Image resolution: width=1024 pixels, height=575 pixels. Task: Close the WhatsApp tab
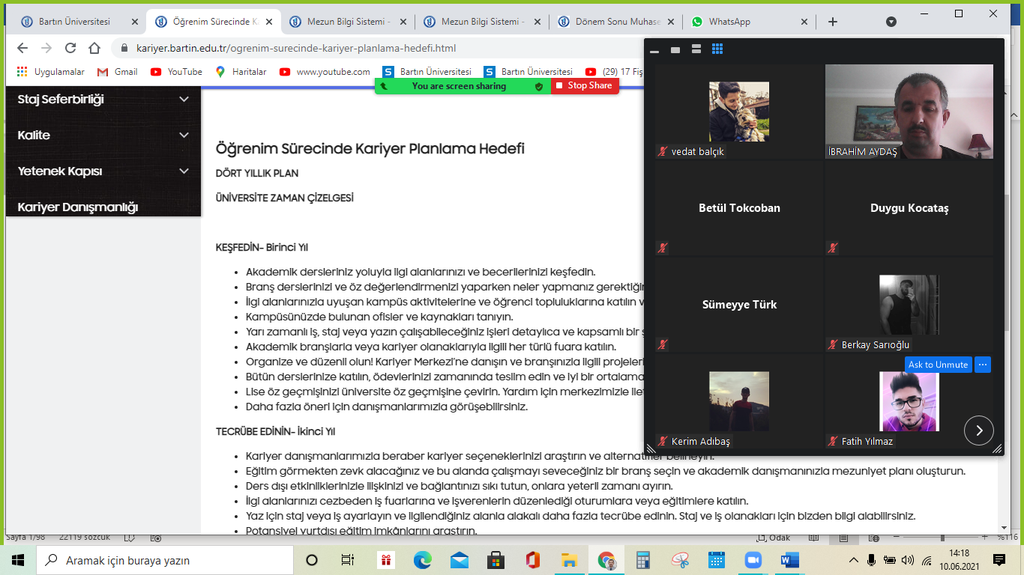click(x=804, y=22)
